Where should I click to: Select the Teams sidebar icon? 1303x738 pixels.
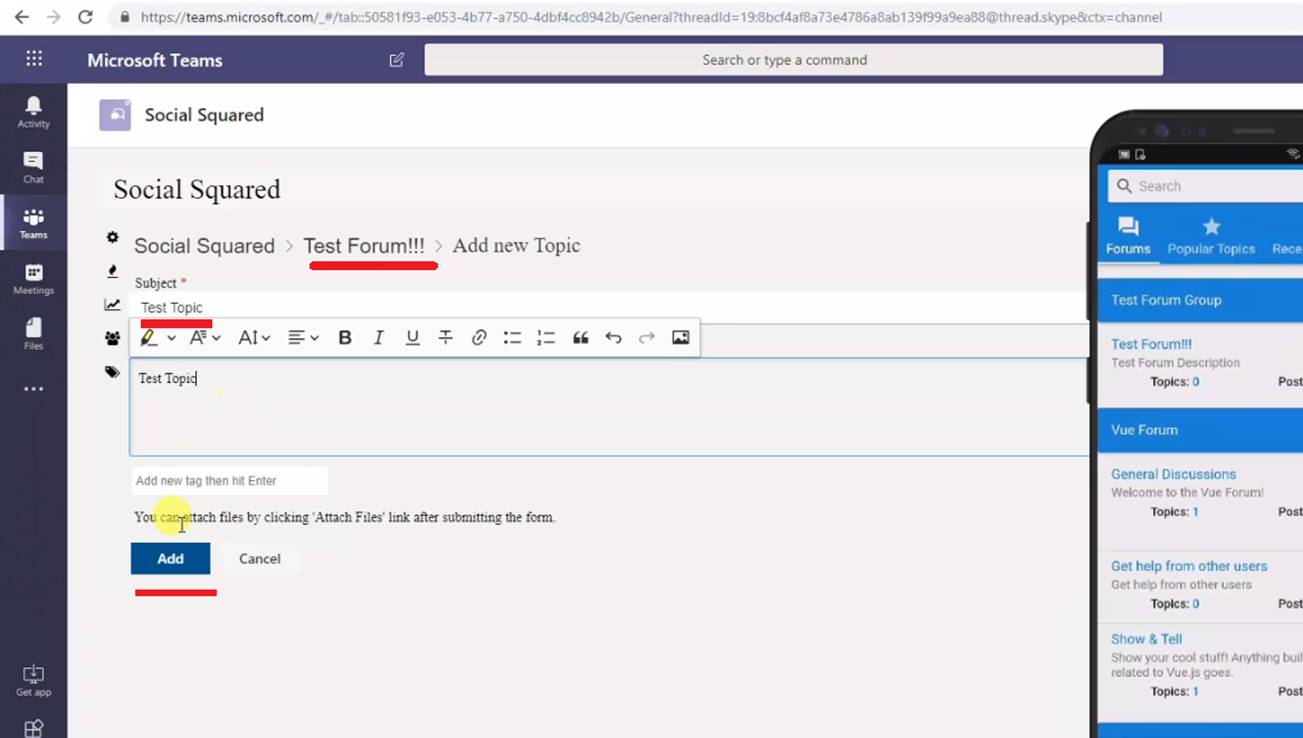[x=33, y=223]
